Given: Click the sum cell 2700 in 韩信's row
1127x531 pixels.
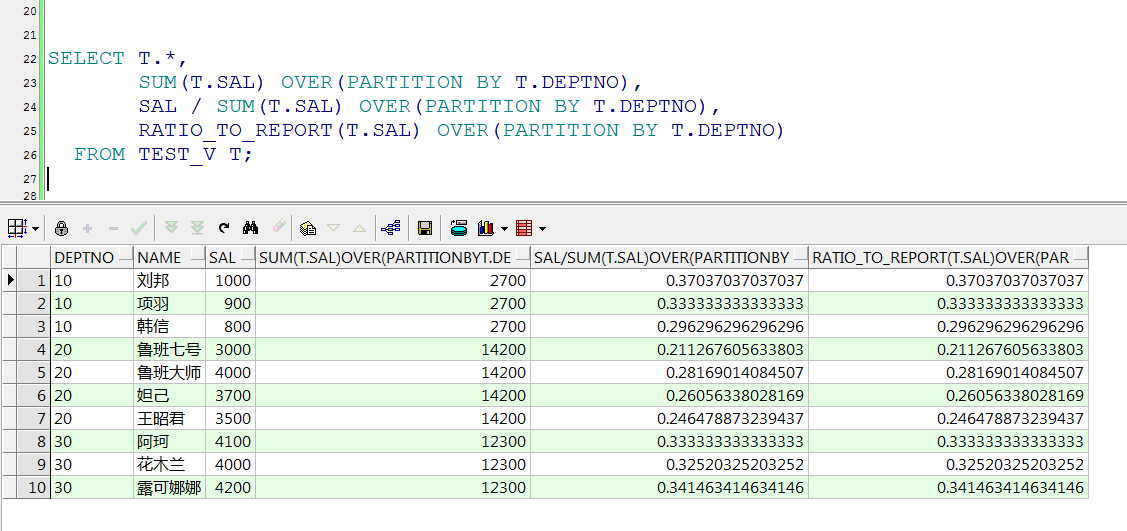Looking at the screenshot, I should (392, 326).
